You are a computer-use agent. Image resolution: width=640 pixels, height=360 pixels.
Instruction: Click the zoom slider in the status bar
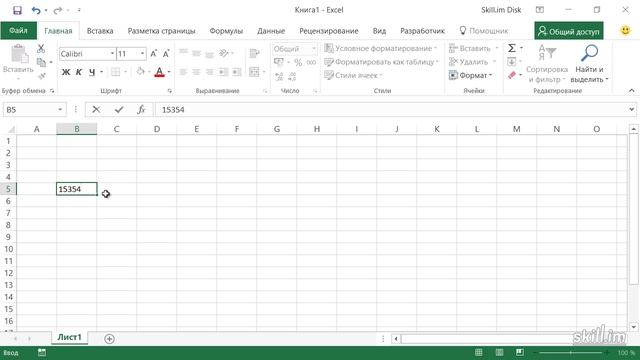[570, 352]
